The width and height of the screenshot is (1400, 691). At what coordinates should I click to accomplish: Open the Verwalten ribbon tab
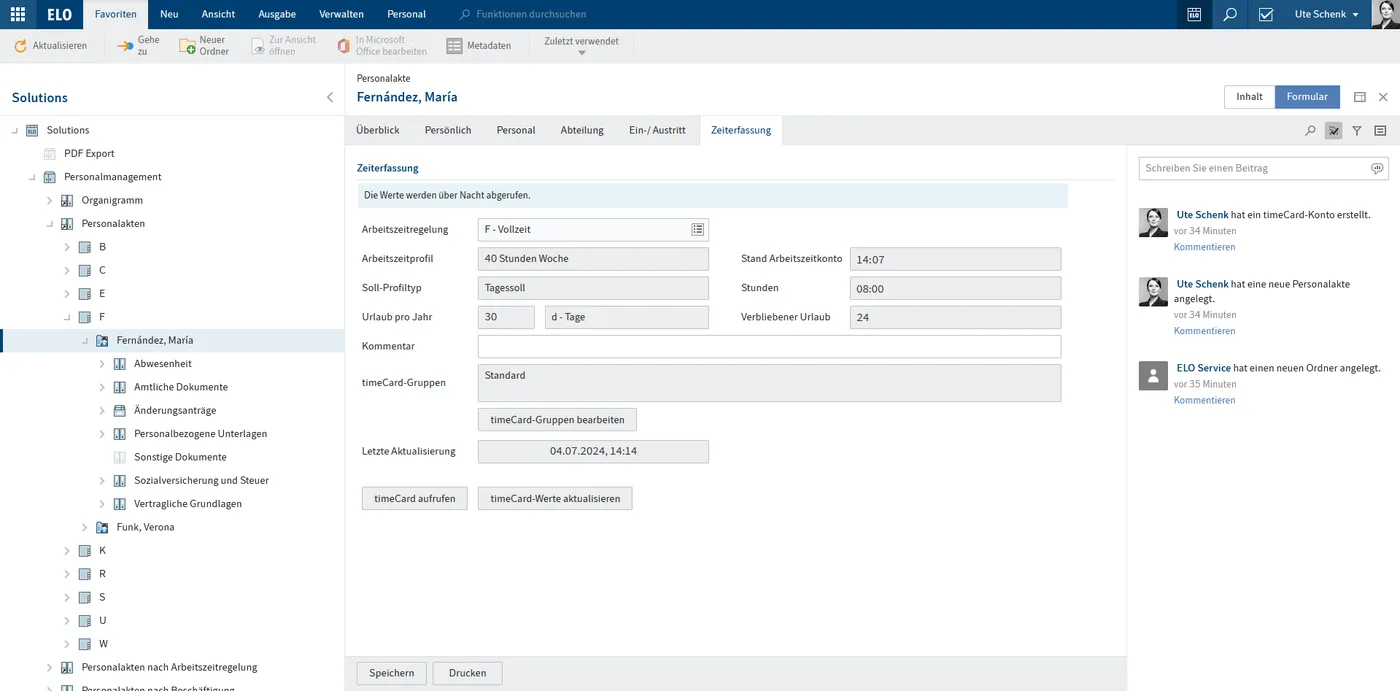click(x=341, y=14)
